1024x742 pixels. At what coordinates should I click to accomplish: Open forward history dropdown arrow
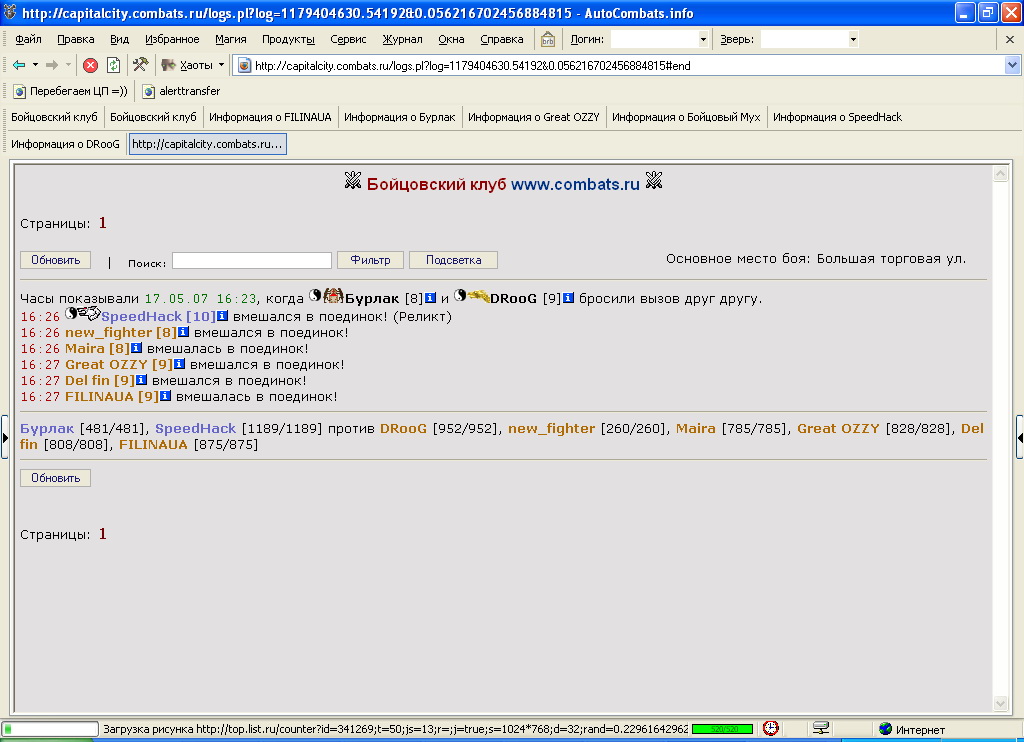pyautogui.click(x=68, y=65)
